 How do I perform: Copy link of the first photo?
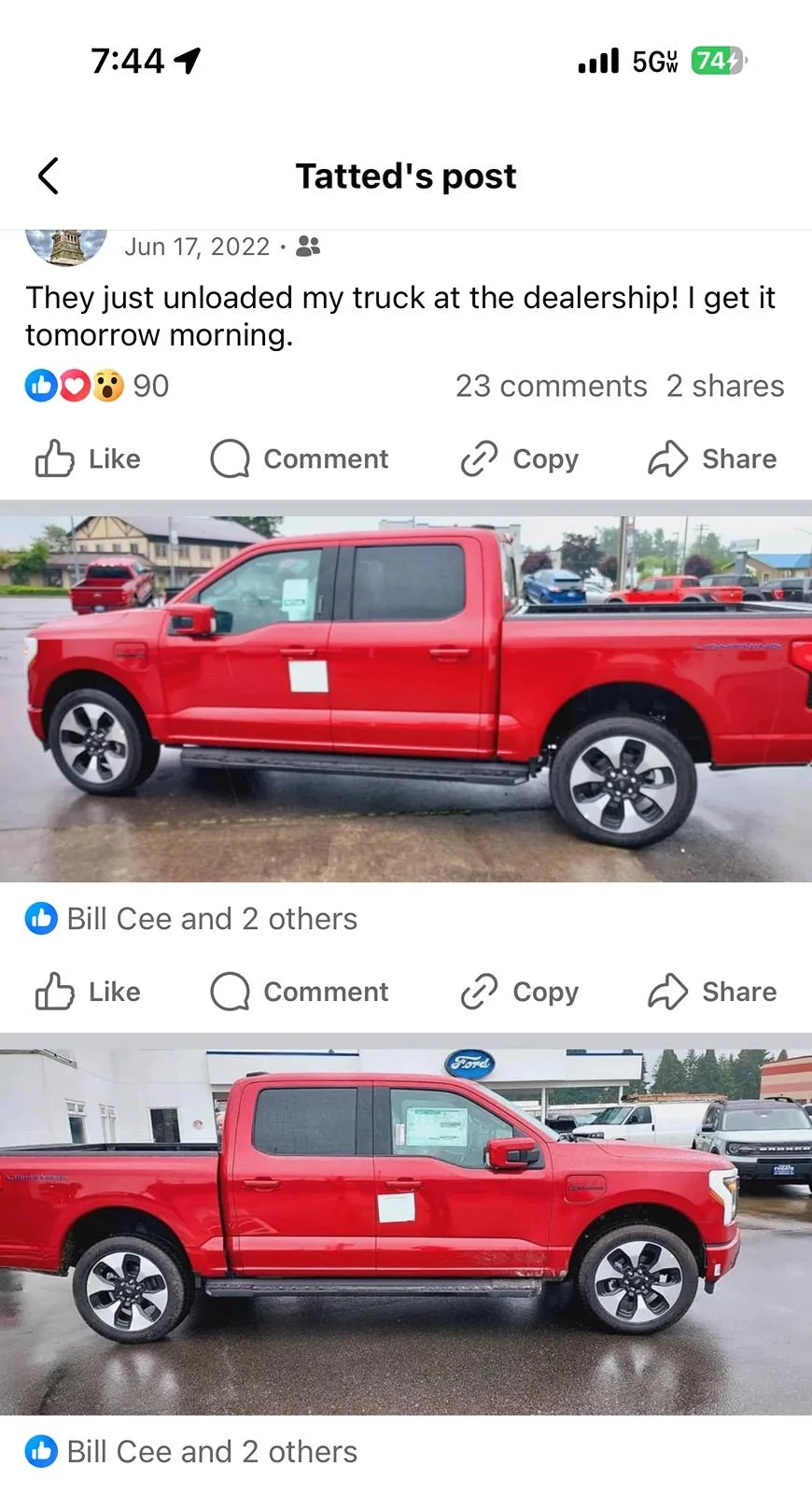pos(520,992)
